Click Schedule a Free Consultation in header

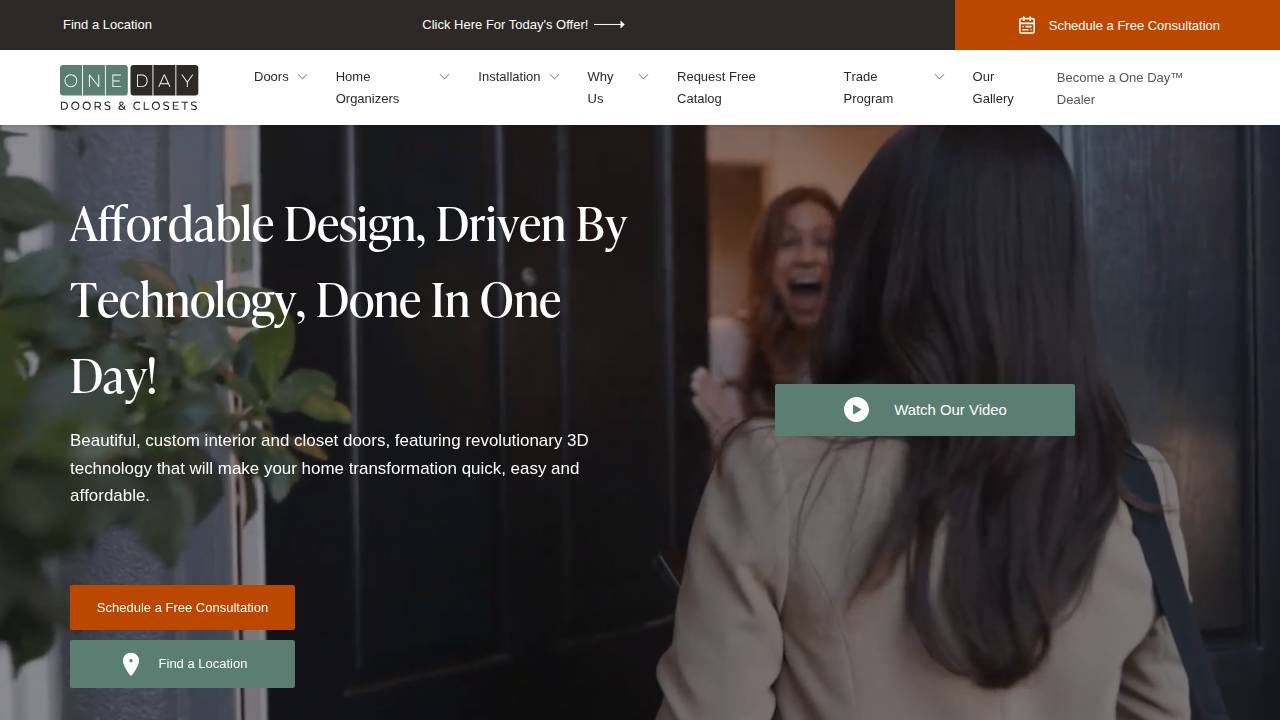click(1133, 25)
